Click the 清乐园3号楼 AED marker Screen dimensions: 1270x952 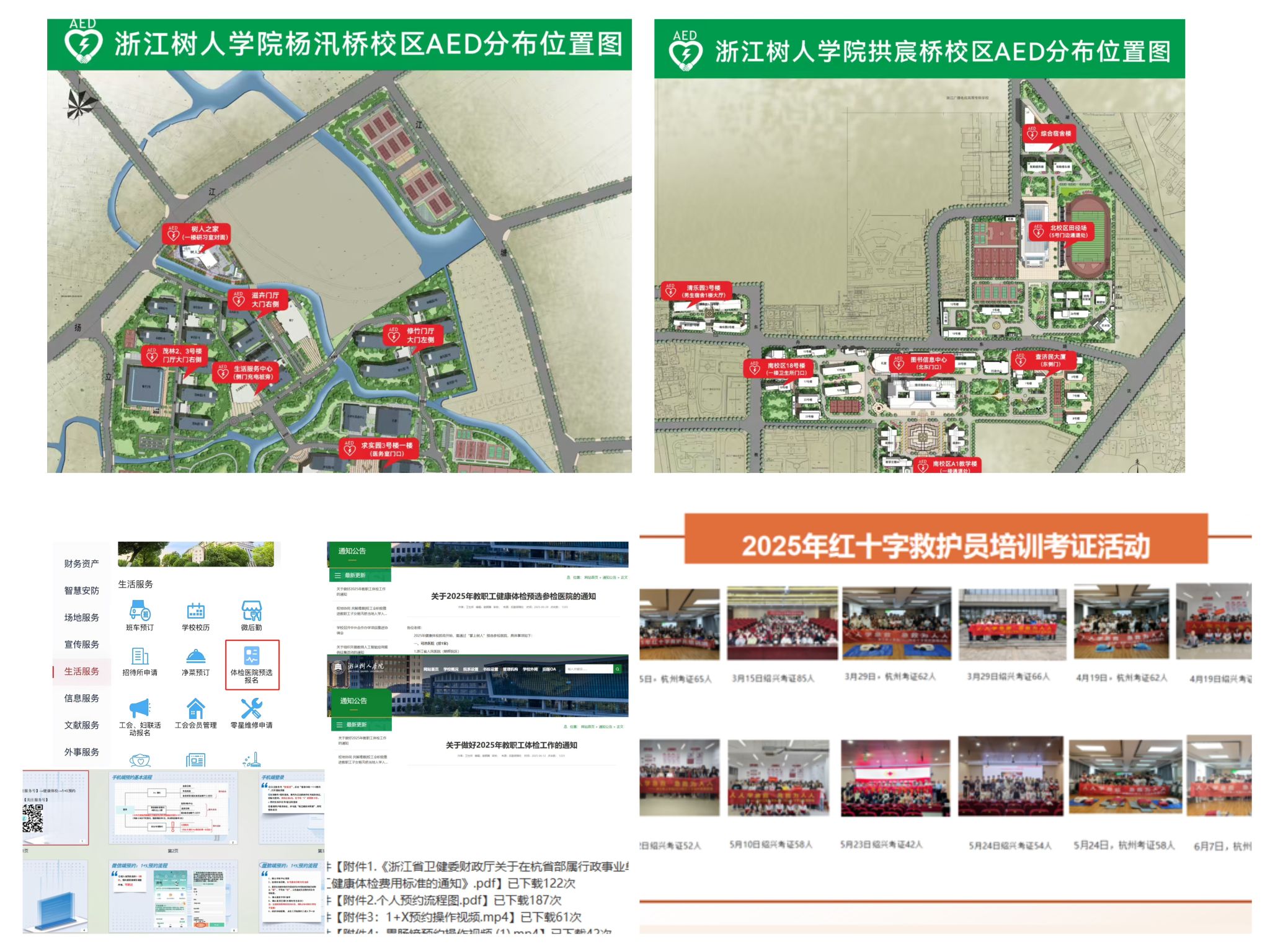(696, 291)
